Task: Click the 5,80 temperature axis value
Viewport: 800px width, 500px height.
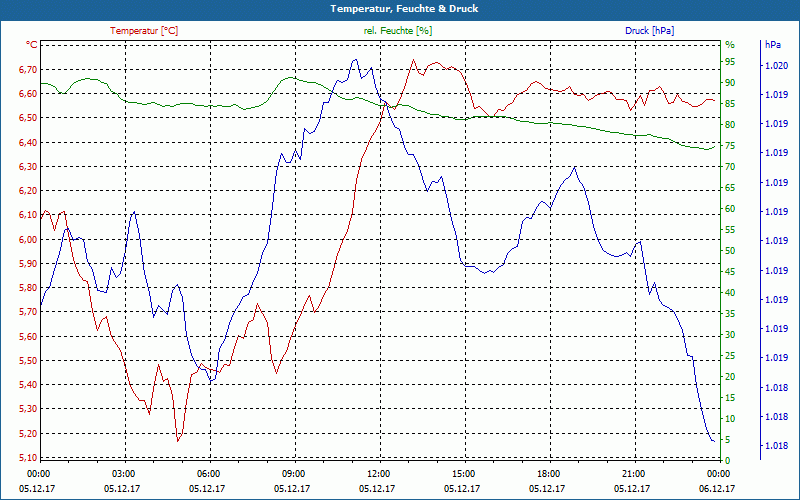Action: pos(28,288)
